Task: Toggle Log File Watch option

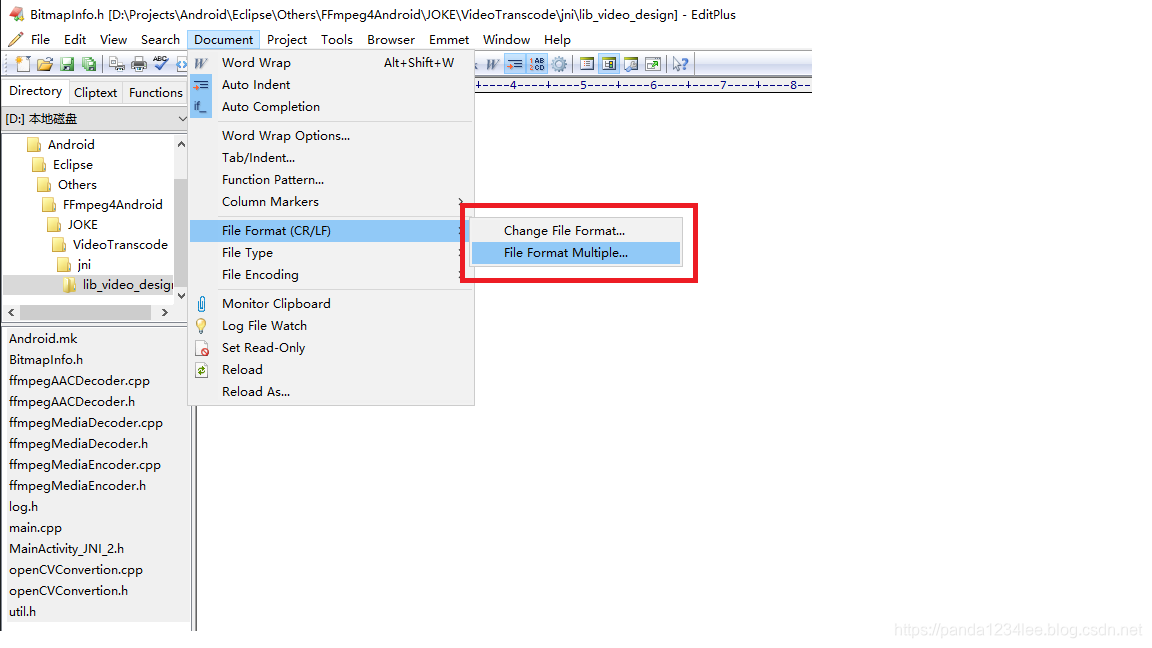Action: tap(331, 325)
